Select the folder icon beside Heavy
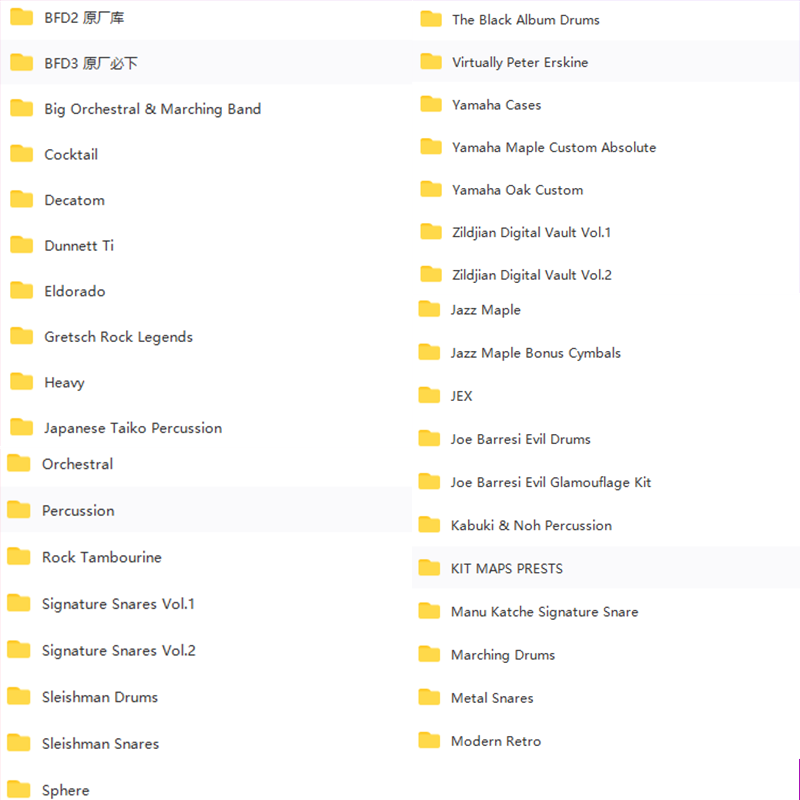 click(x=21, y=382)
